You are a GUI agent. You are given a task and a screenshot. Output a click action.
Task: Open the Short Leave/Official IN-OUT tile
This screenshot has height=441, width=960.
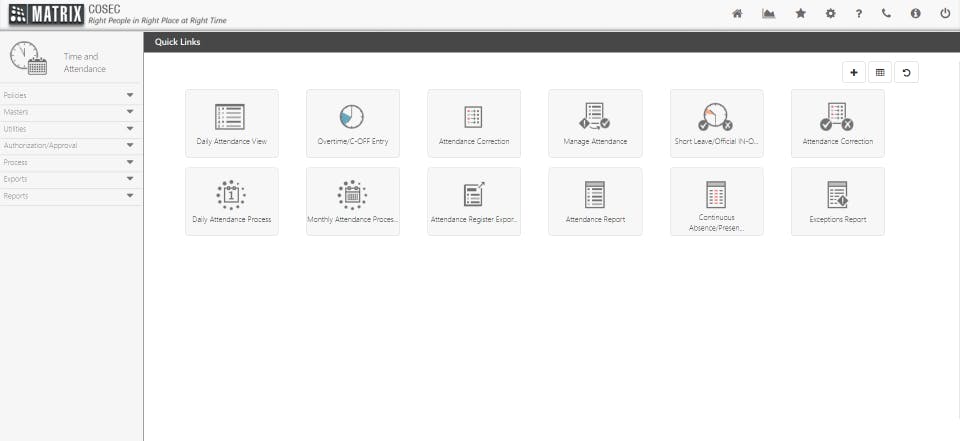pyautogui.click(x=716, y=124)
